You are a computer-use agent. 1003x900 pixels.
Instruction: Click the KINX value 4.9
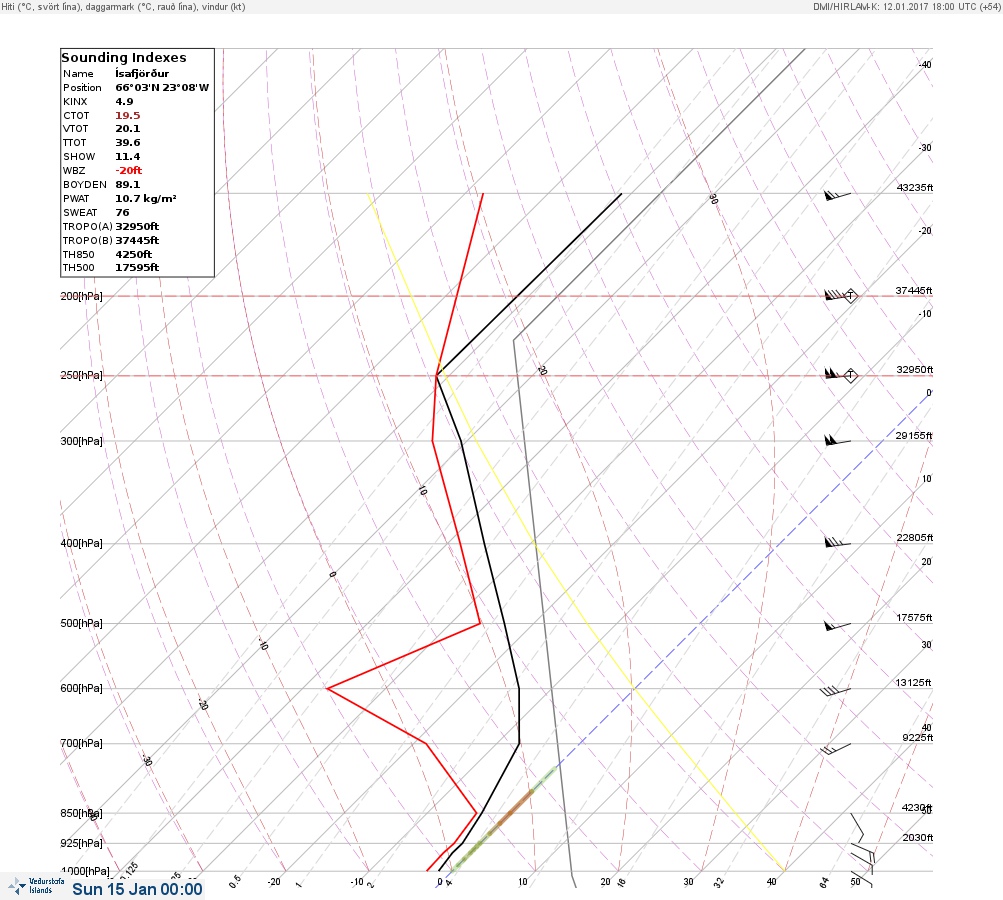[x=124, y=102]
